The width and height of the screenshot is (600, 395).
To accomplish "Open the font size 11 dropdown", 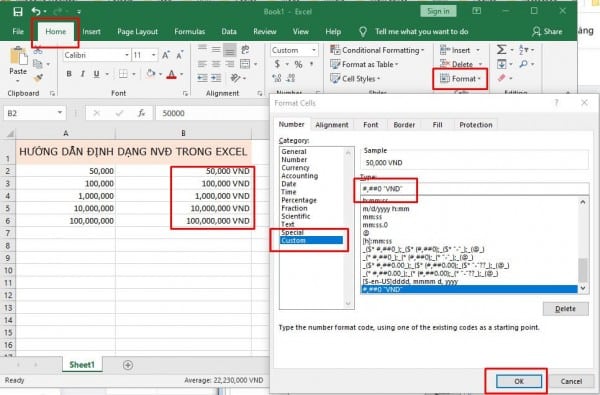I will click(153, 55).
